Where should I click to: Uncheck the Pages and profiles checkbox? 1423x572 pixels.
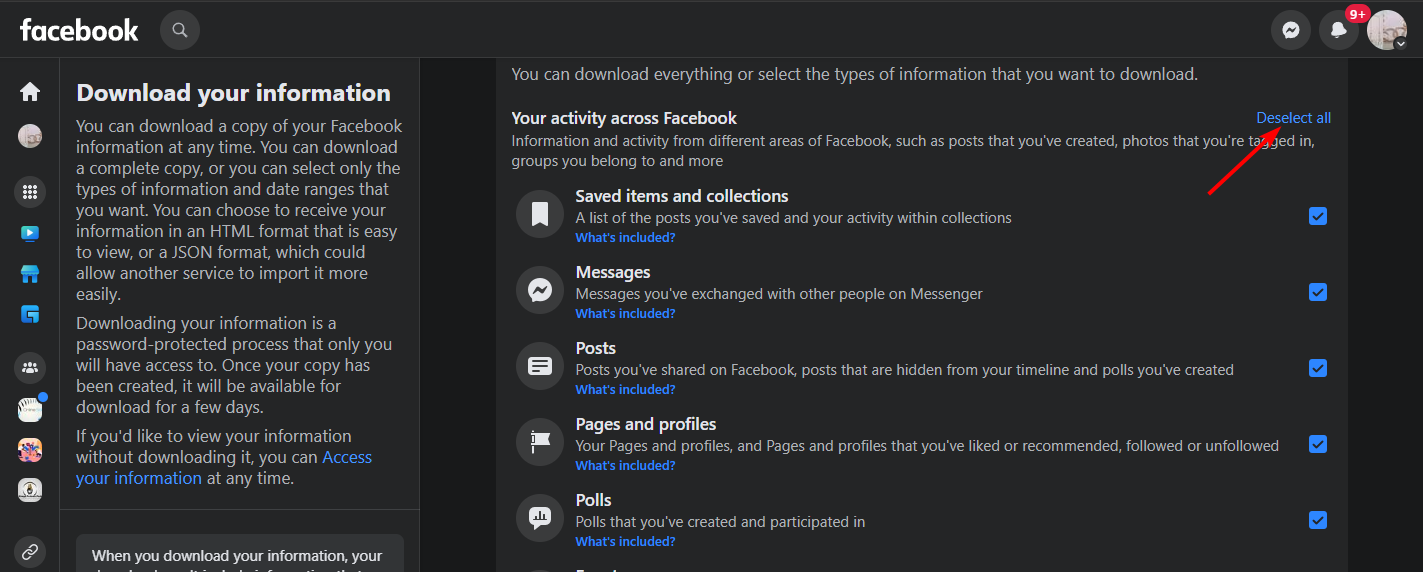pos(1318,444)
